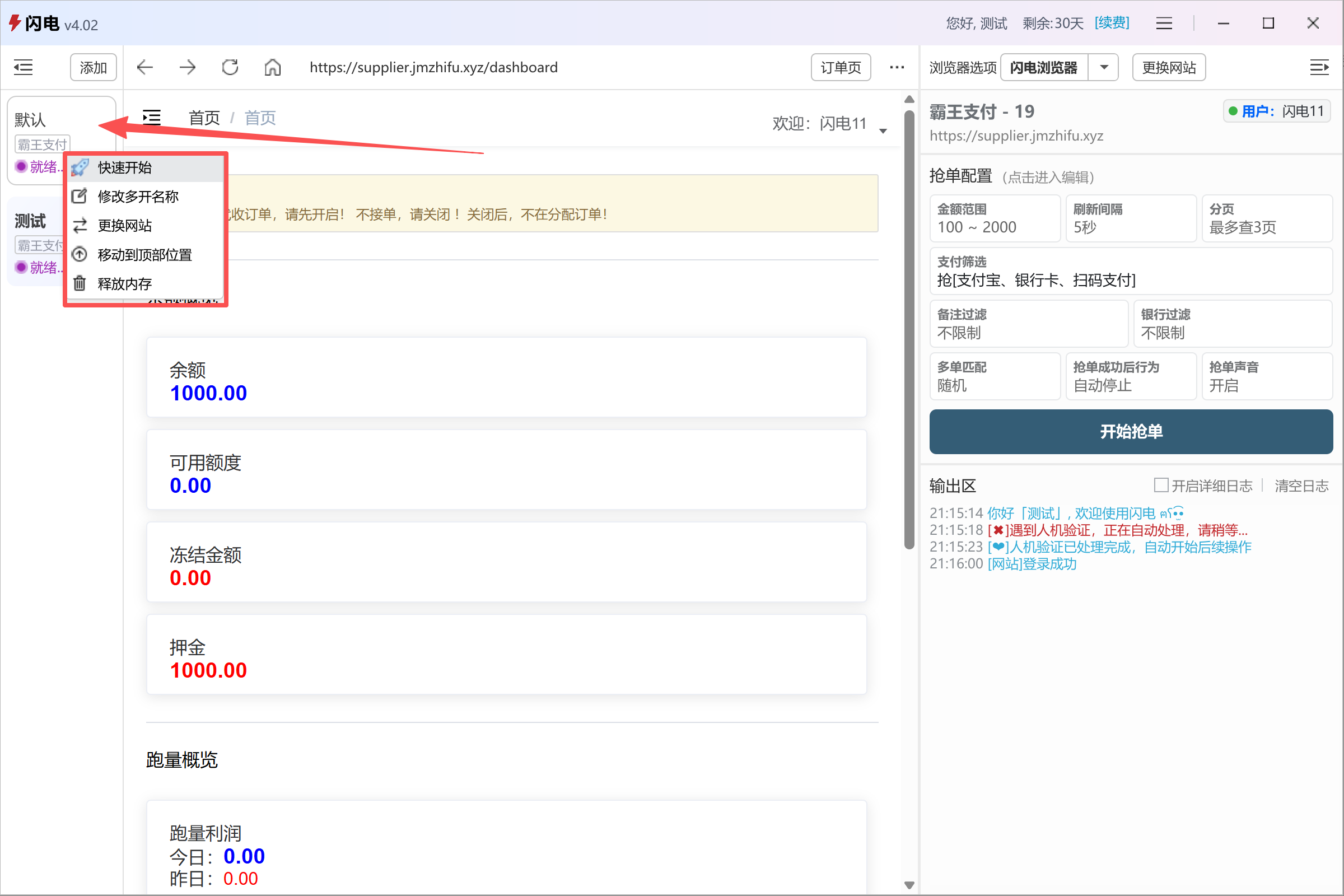1344x896 pixels.
Task: Click the back navigation arrow
Action: coord(145,67)
